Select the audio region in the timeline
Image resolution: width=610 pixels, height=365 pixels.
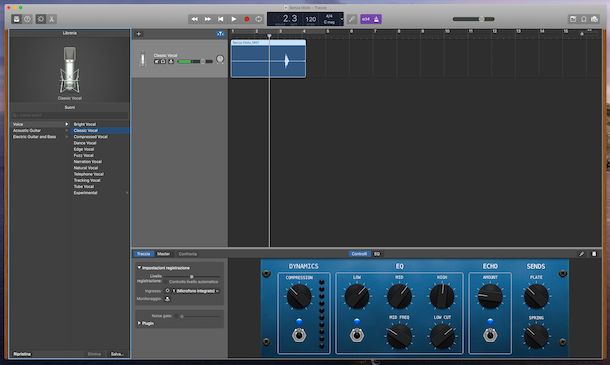pyautogui.click(x=268, y=58)
